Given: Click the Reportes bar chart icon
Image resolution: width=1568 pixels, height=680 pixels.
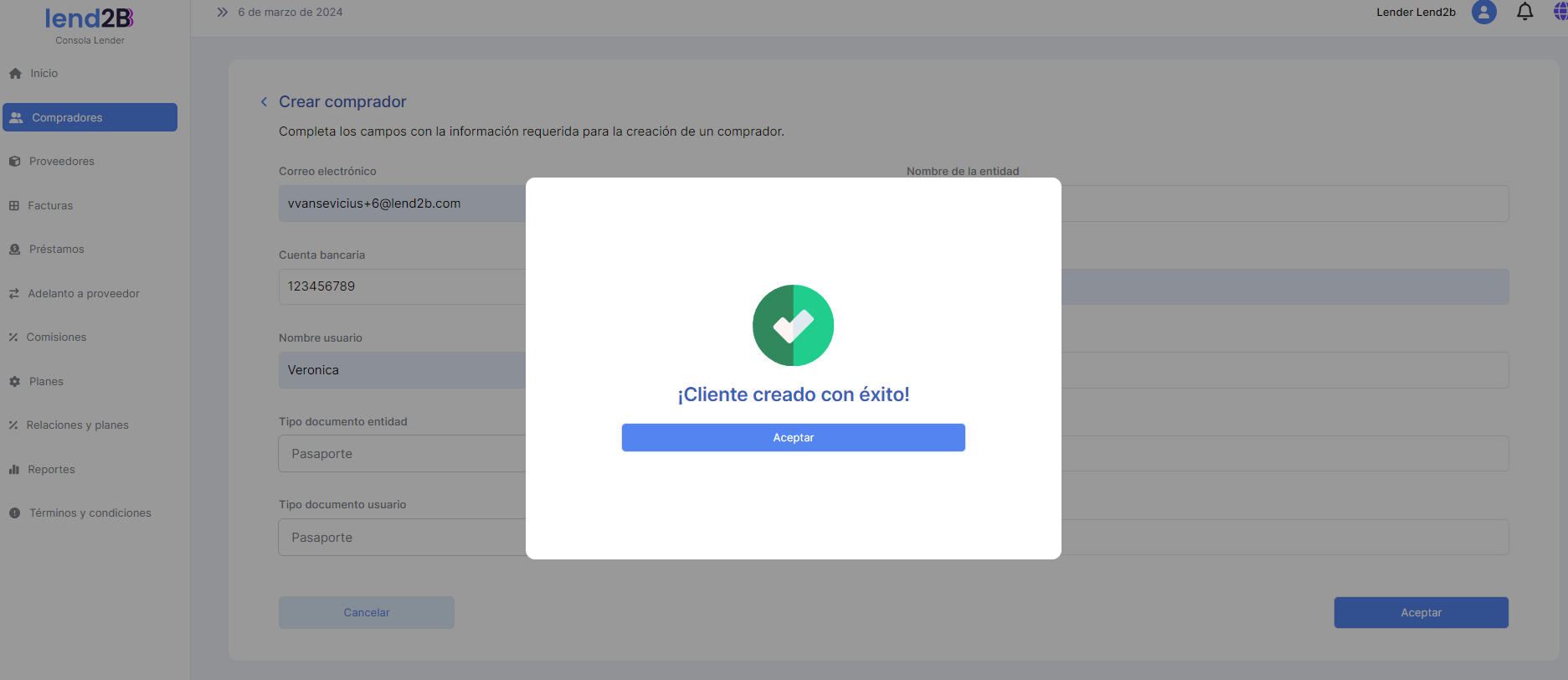Looking at the screenshot, I should [14, 469].
